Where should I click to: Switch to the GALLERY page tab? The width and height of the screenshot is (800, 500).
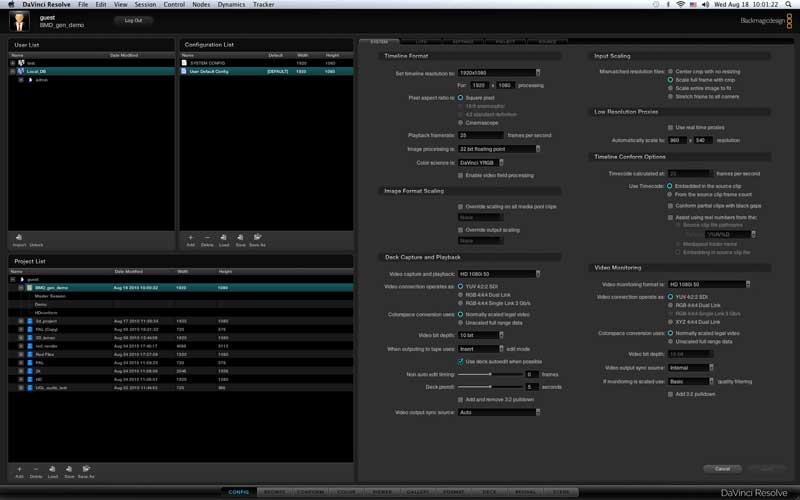[x=417, y=492]
